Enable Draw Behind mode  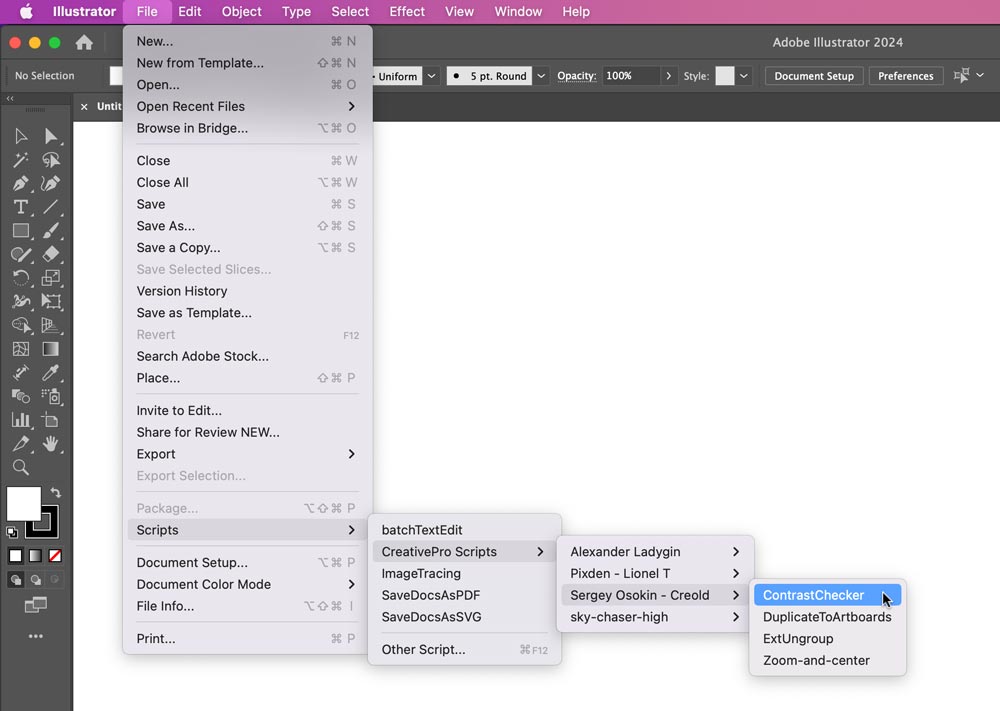[x=36, y=580]
